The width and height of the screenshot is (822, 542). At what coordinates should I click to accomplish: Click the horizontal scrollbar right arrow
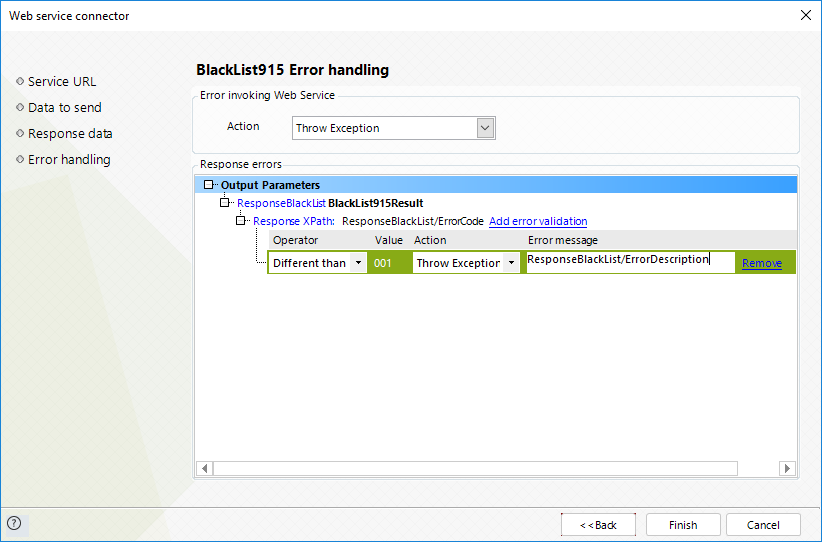[787, 468]
